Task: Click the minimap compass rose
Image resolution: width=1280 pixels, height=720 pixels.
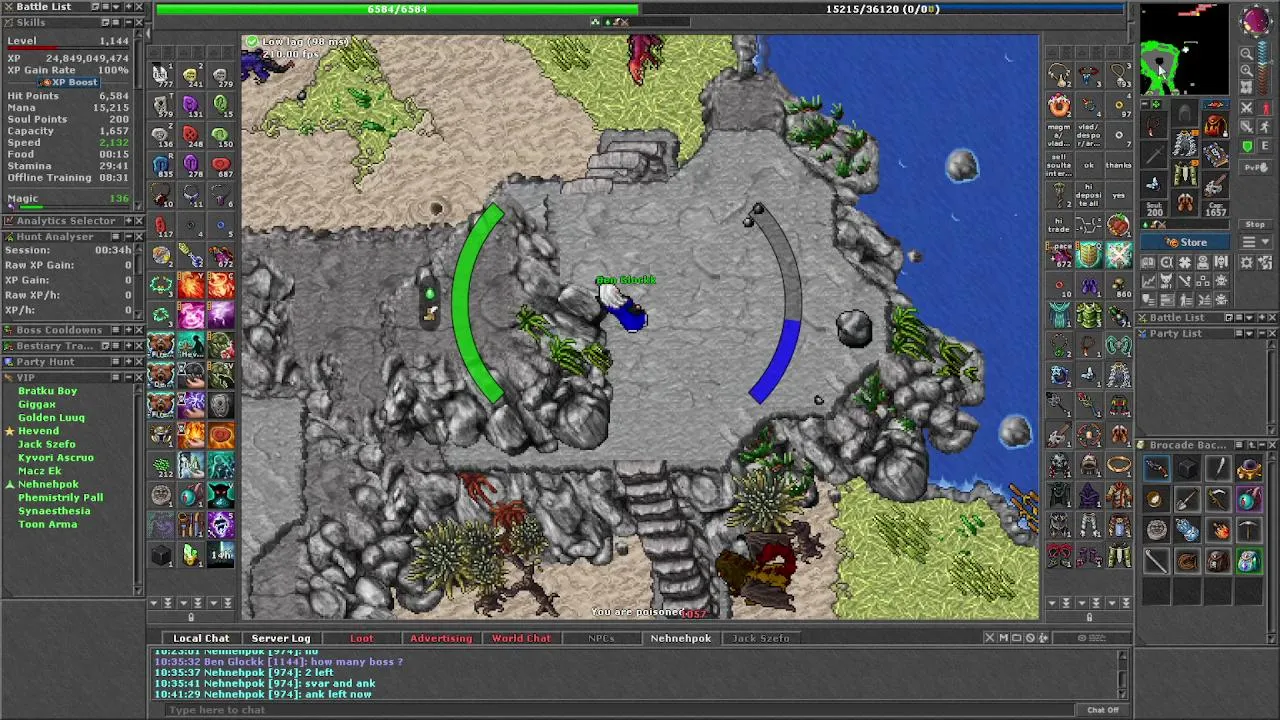Action: pyautogui.click(x=1256, y=22)
